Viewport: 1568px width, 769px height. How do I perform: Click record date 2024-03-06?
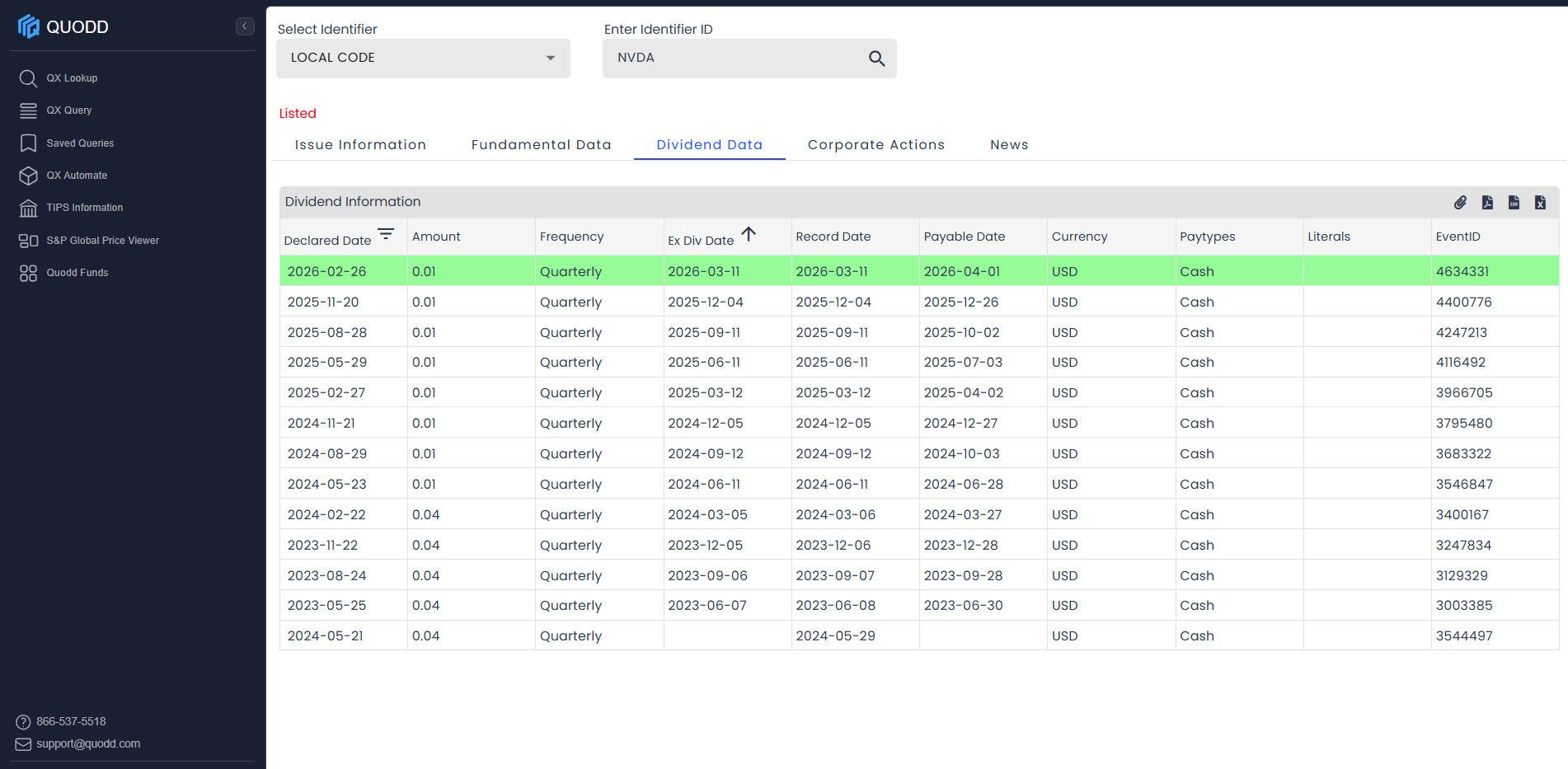[x=835, y=515]
